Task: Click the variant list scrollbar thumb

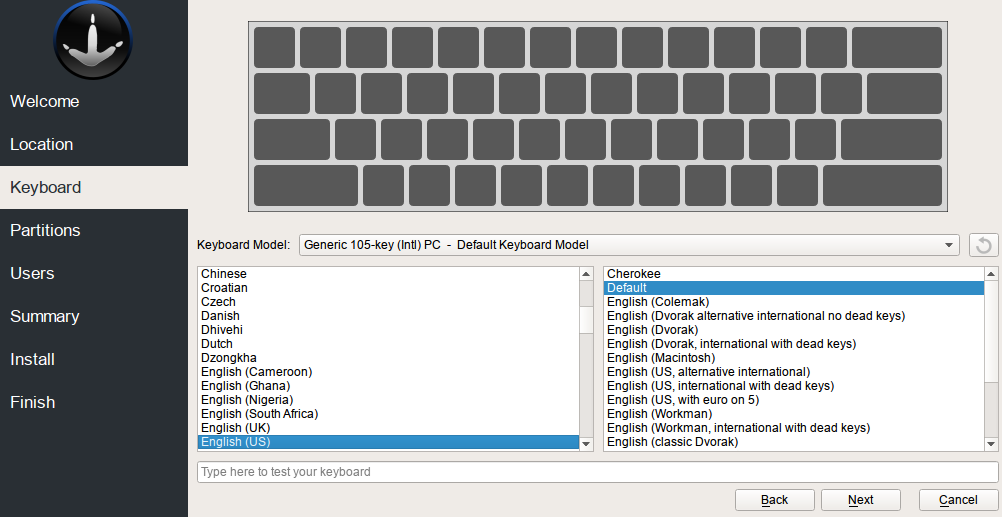Action: click(991, 332)
